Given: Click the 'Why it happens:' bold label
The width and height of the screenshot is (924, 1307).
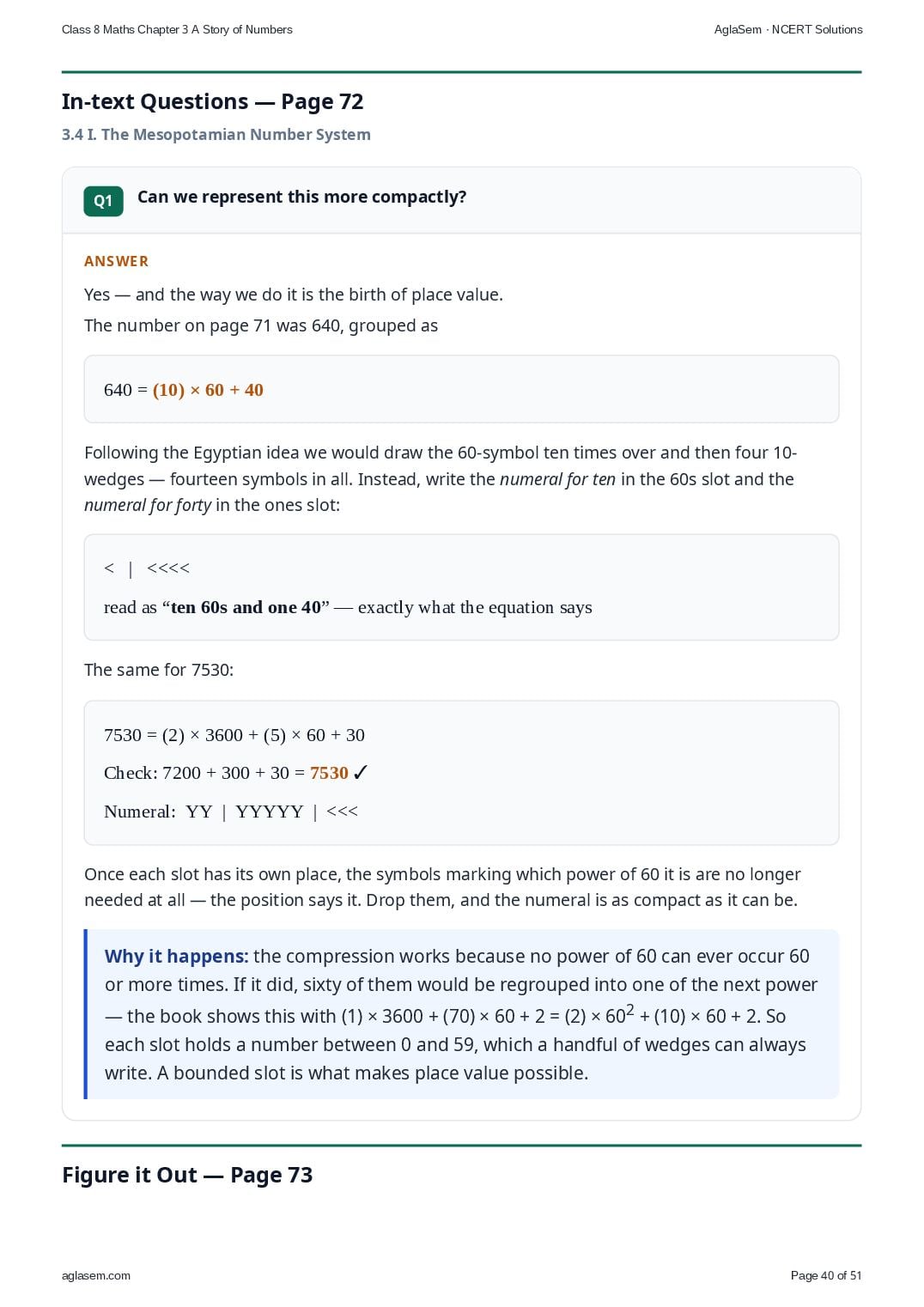Looking at the screenshot, I should (177, 956).
